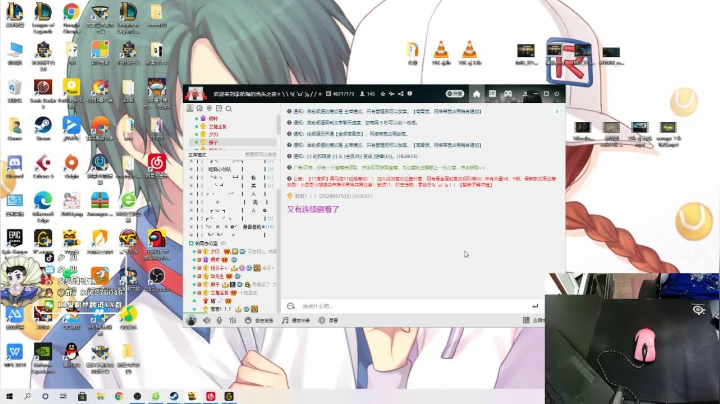This screenshot has height=404, width=720.
Task: Open Steam from the taskbar
Action: (174, 396)
